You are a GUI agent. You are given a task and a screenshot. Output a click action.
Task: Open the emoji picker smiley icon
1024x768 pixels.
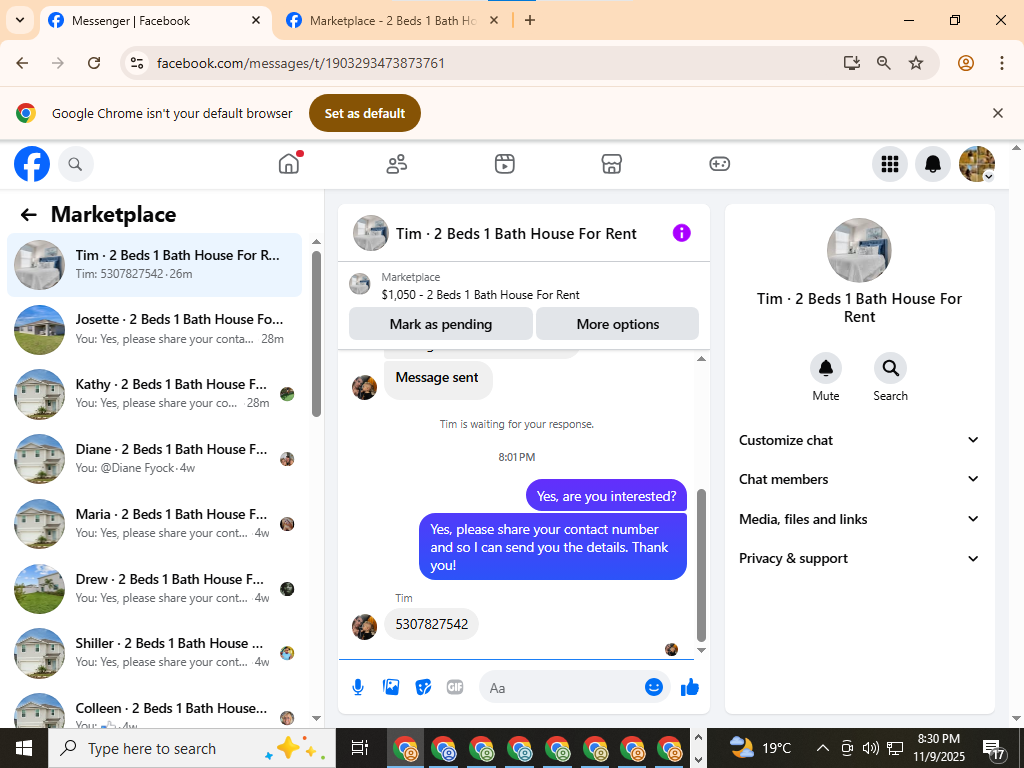(x=654, y=687)
